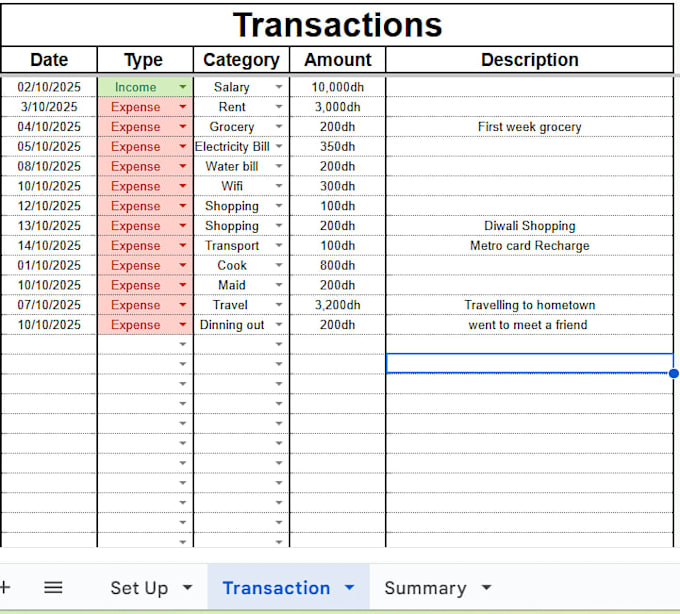Select date cell 01/10/2025
The height and width of the screenshot is (614, 680).
coord(49,265)
